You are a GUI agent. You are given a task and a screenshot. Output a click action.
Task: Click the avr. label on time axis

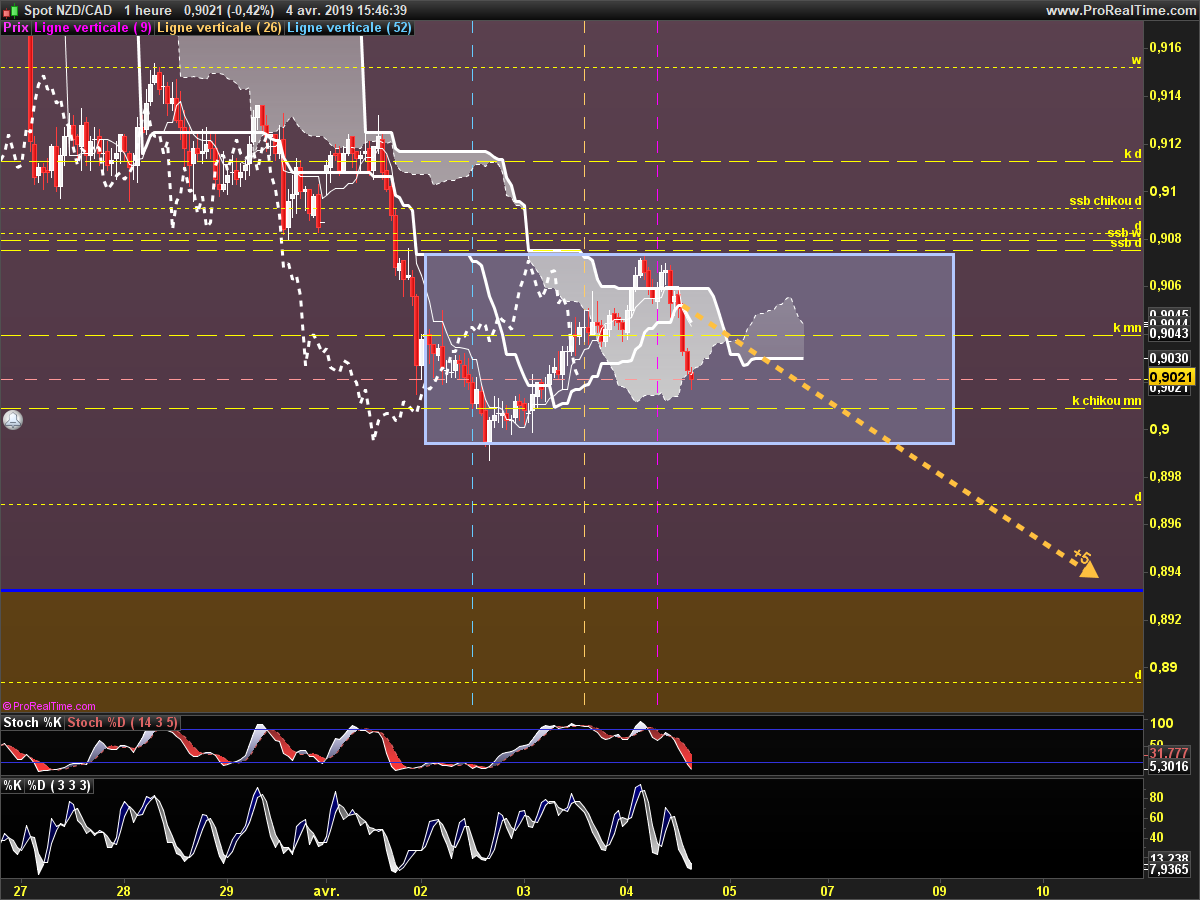tap(328, 890)
